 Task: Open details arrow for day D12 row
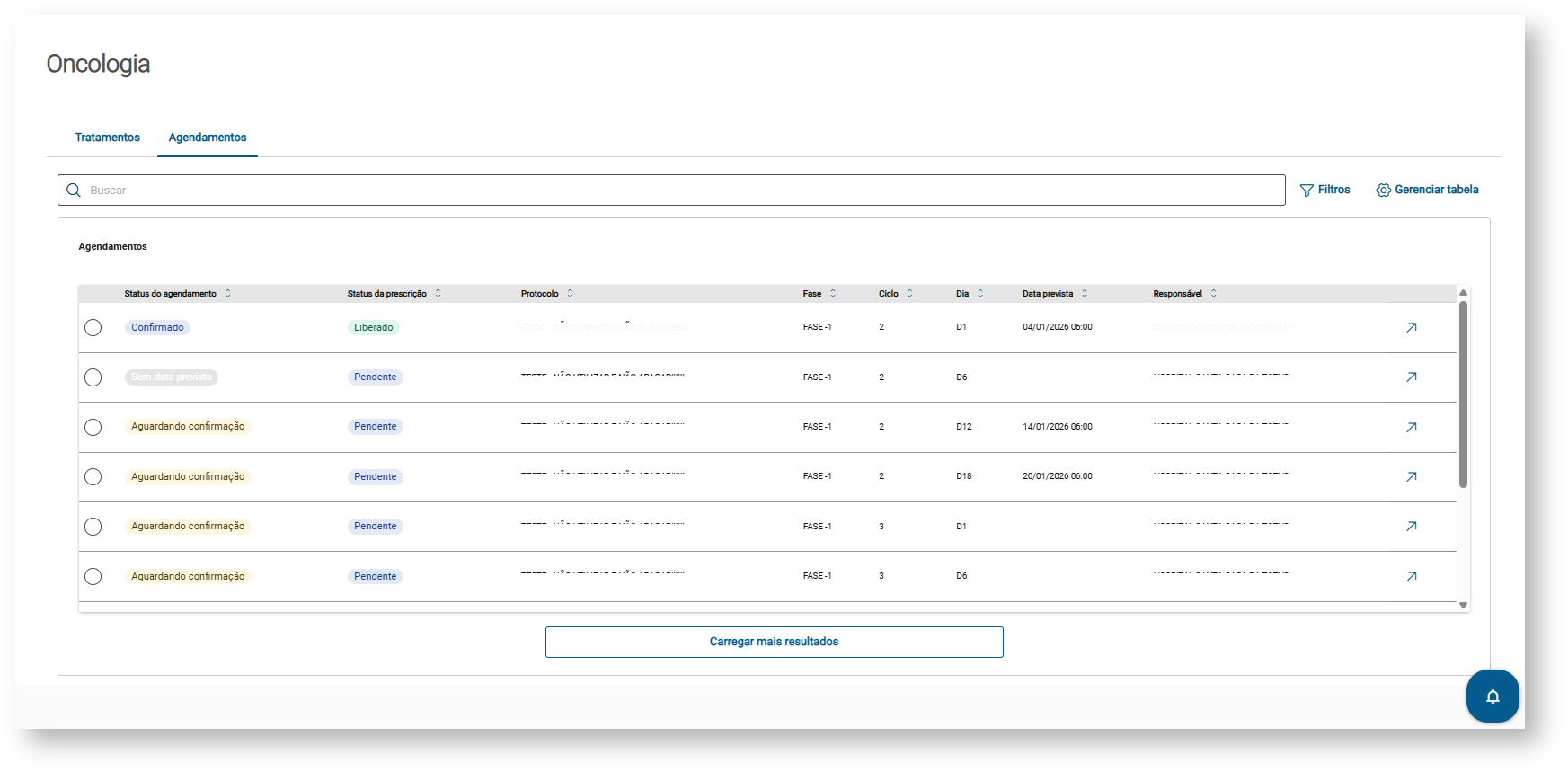pos(1411,427)
